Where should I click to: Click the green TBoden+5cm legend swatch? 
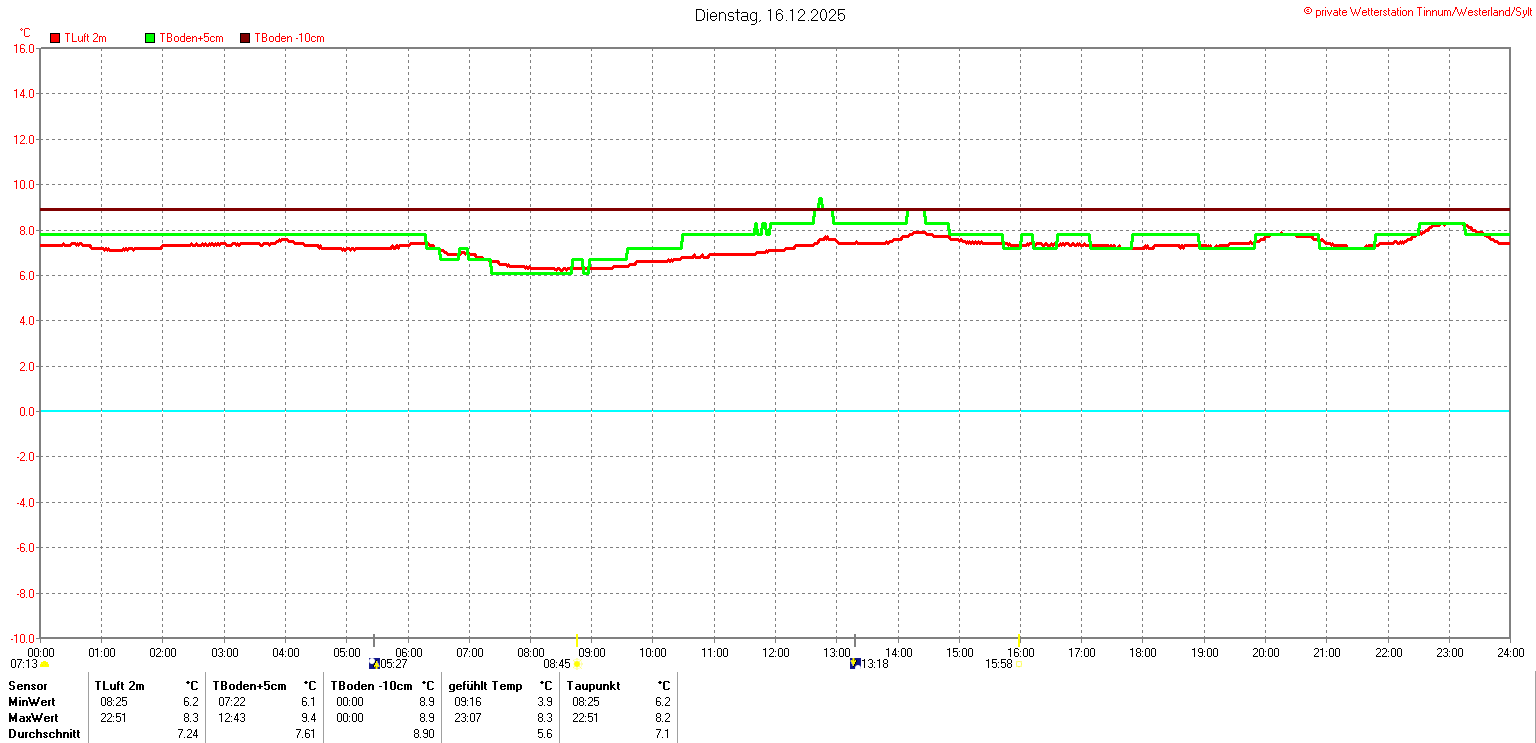[151, 38]
